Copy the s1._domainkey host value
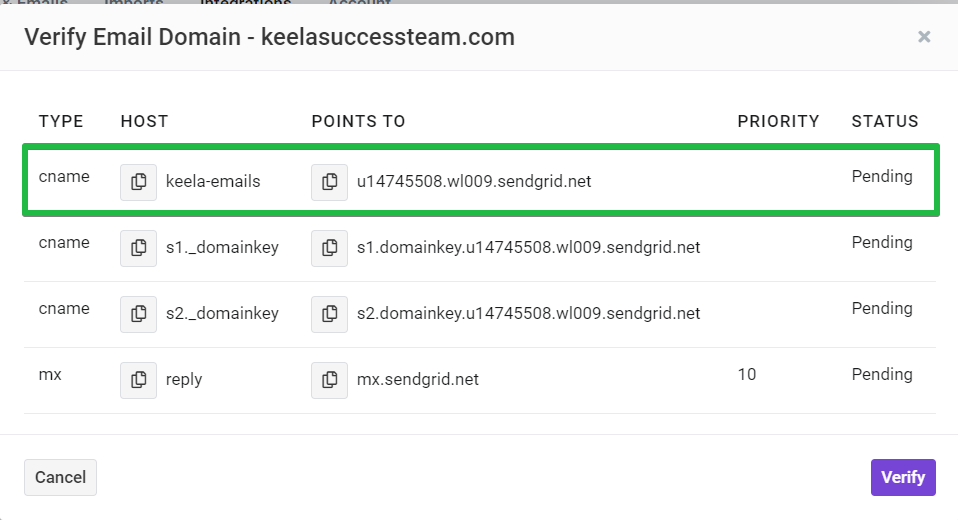 click(x=139, y=248)
